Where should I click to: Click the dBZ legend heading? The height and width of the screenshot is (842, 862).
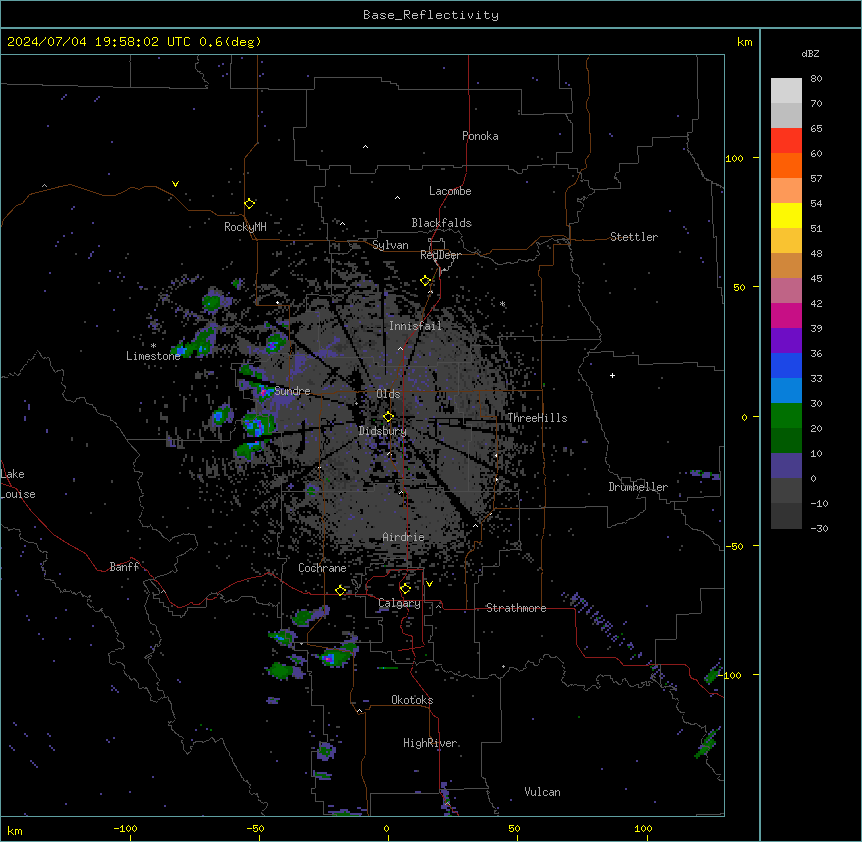810,54
